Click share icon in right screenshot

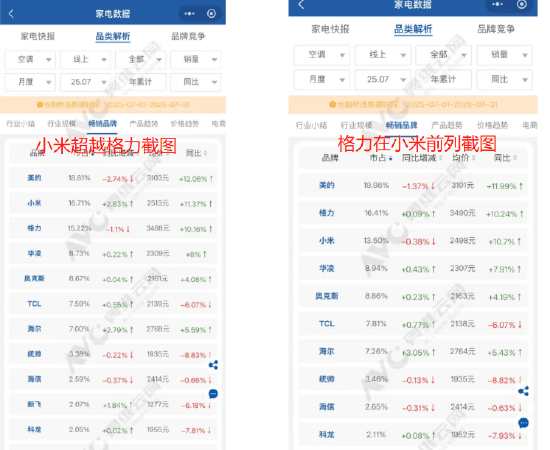pos(523,391)
